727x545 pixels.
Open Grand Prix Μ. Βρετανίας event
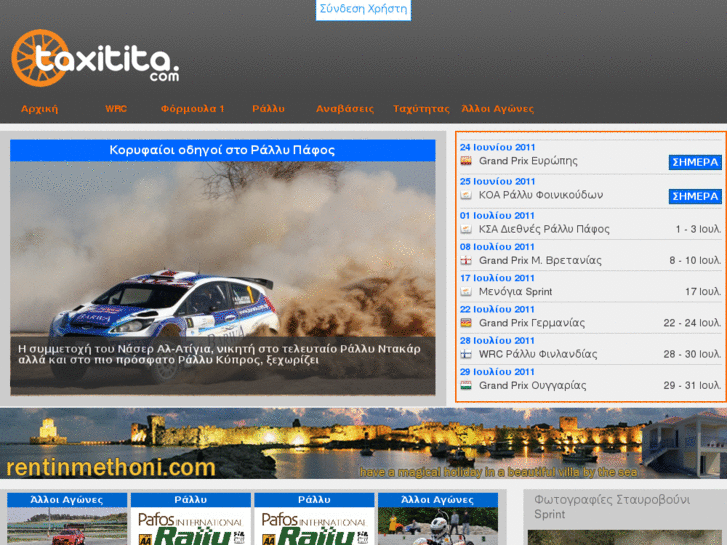tap(540, 261)
